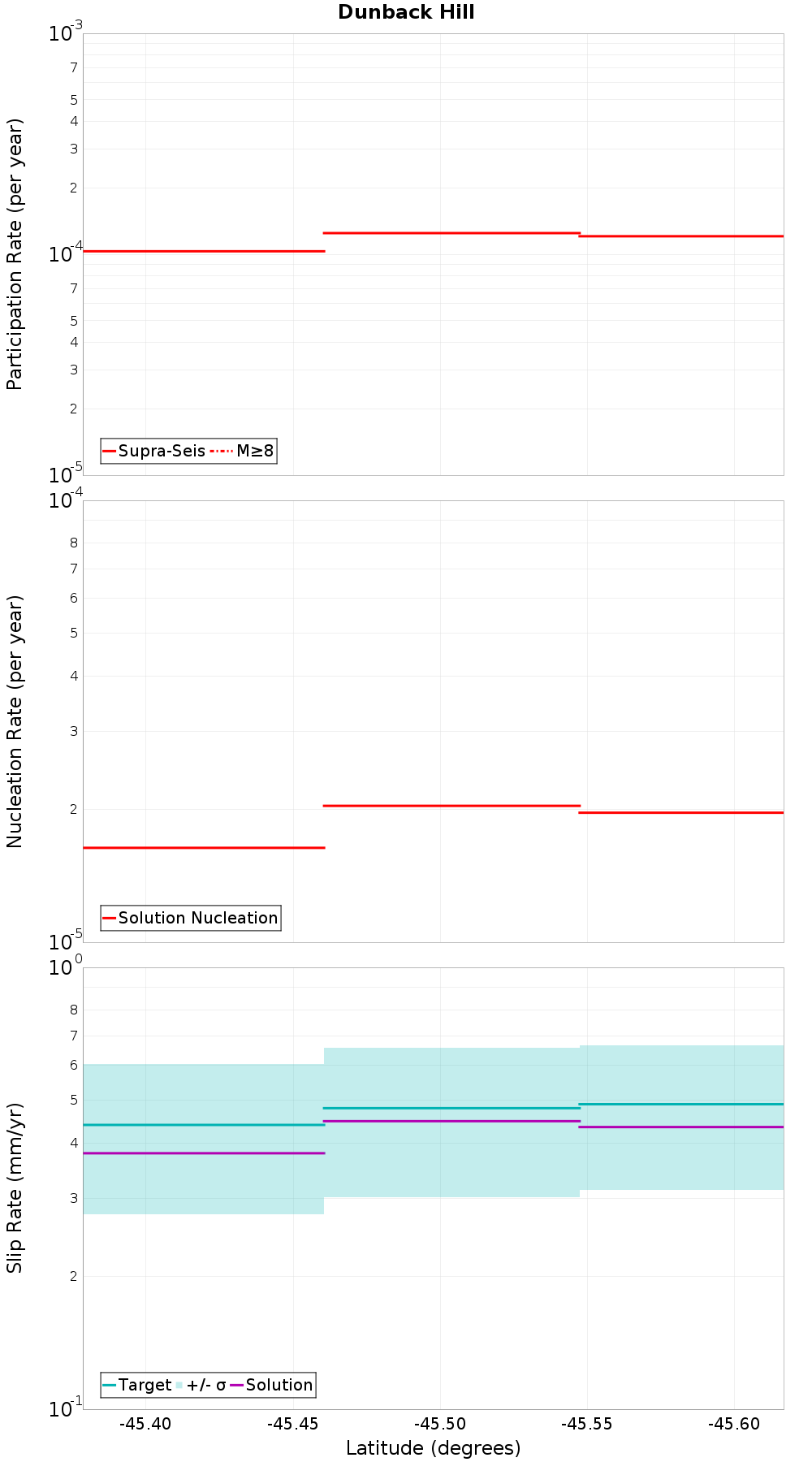Click the -45.45 latitude tick label
The width and height of the screenshot is (812, 1462).
tap(292, 1424)
